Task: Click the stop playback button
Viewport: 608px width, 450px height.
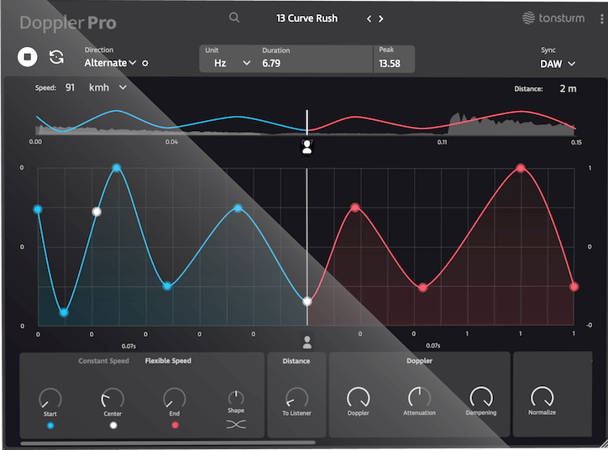Action: (x=27, y=58)
